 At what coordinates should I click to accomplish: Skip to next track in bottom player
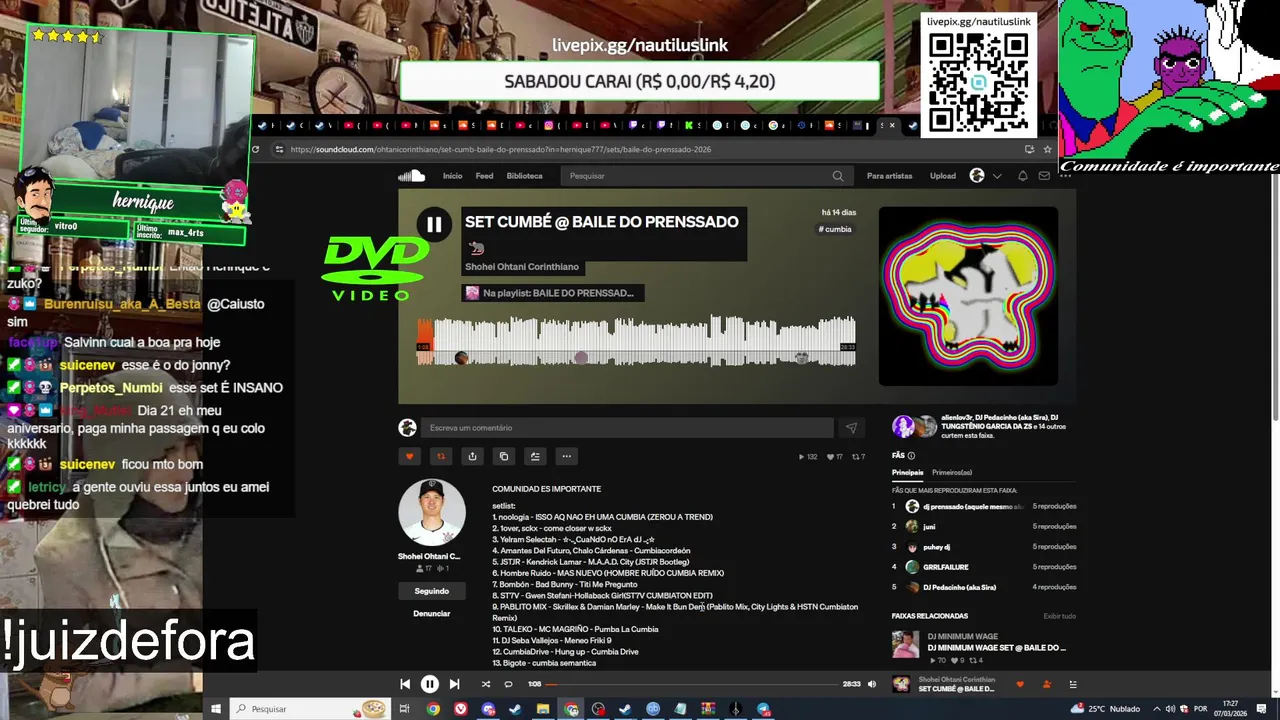[x=454, y=684]
